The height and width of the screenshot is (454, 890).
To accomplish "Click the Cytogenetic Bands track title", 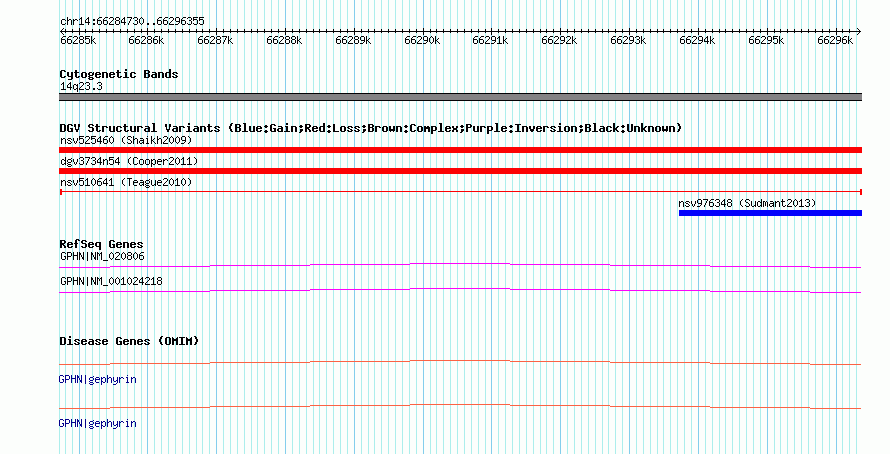I will pyautogui.click(x=119, y=74).
